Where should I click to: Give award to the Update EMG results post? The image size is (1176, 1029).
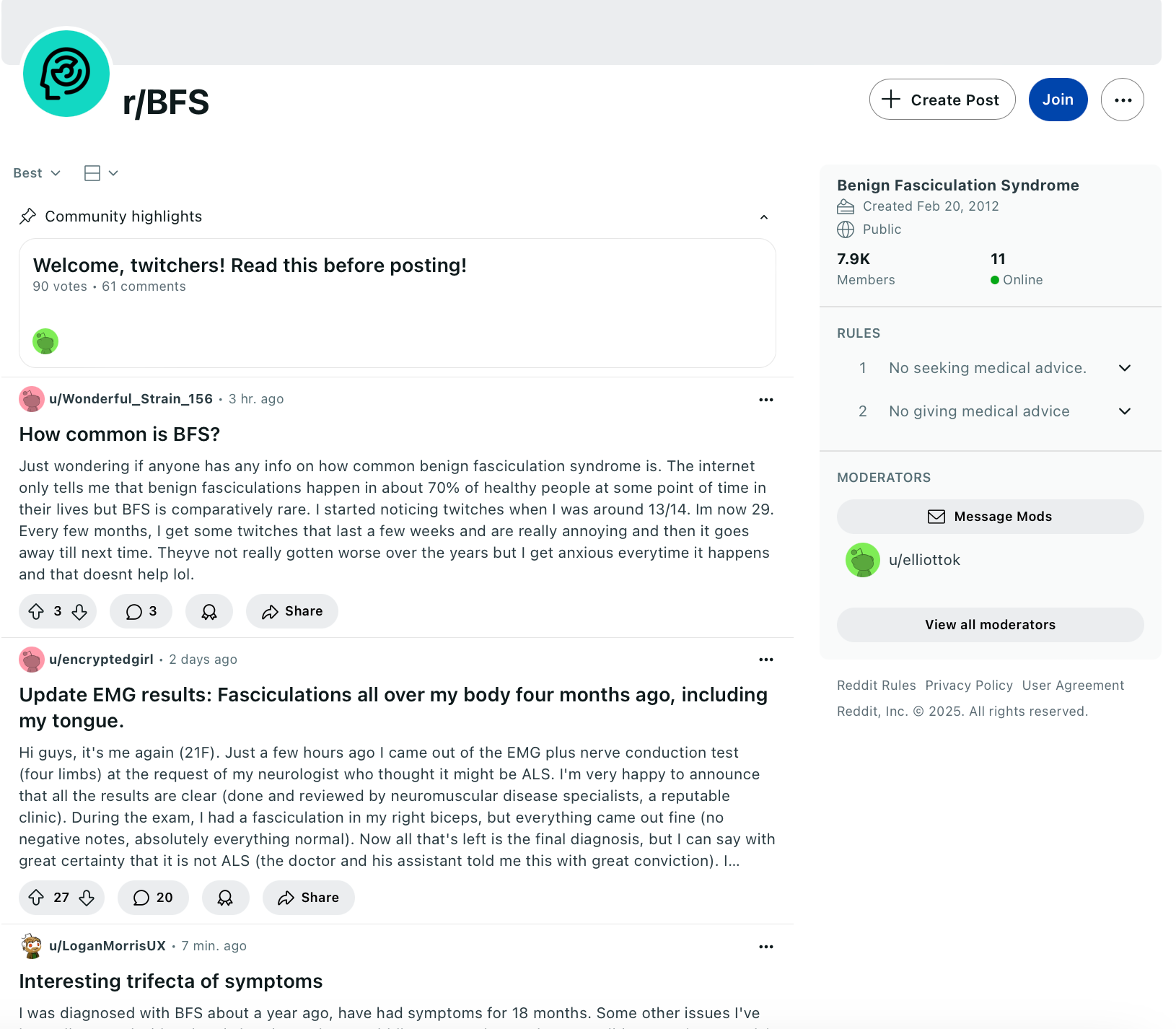(226, 898)
